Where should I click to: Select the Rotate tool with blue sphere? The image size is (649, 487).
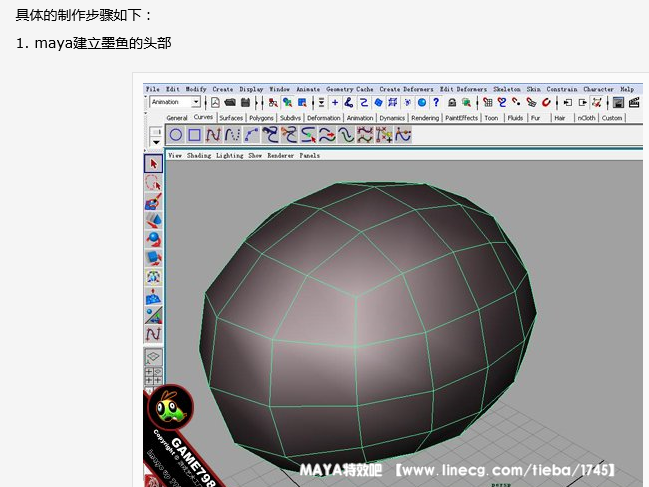154,239
